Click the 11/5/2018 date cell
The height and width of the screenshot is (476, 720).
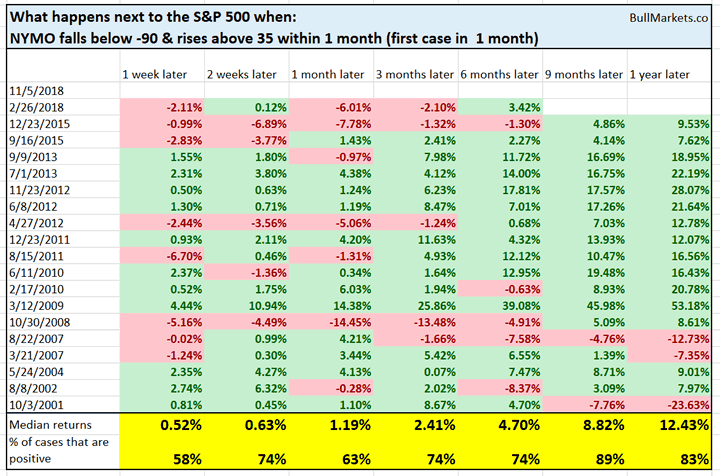pos(35,90)
